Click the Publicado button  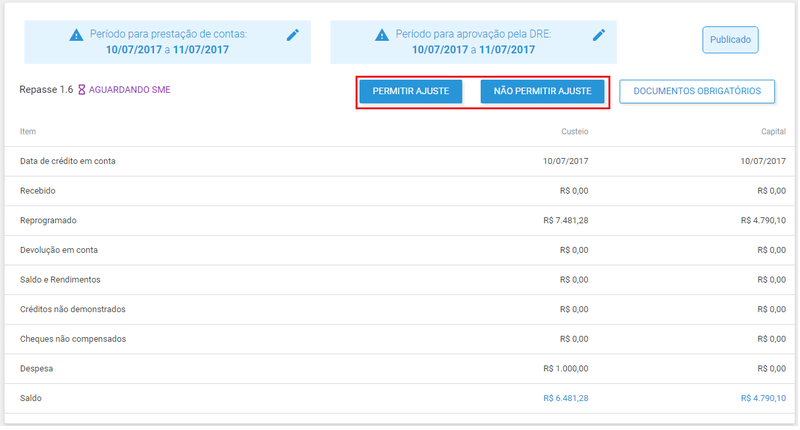coord(730,40)
